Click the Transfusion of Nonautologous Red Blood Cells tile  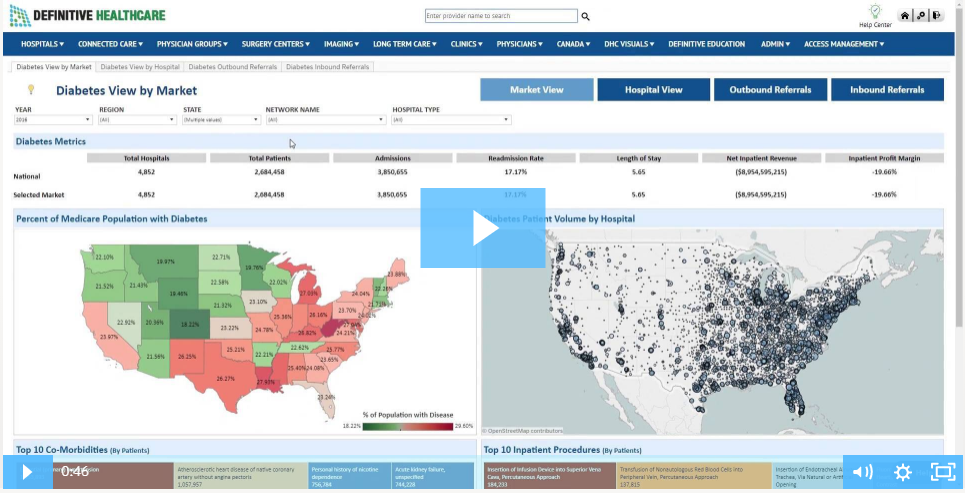pyautogui.click(x=694, y=476)
